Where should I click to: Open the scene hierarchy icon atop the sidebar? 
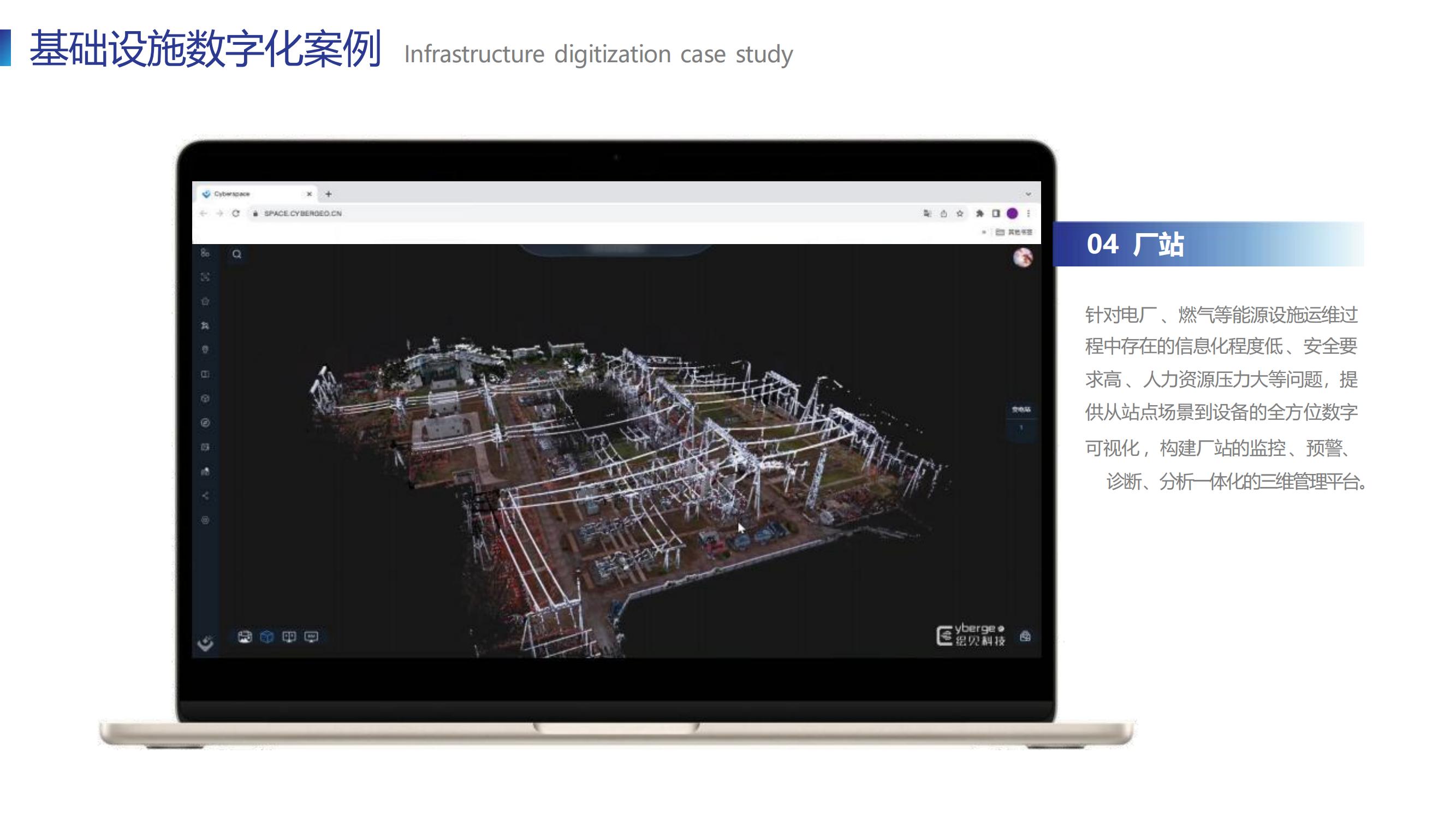(x=205, y=253)
